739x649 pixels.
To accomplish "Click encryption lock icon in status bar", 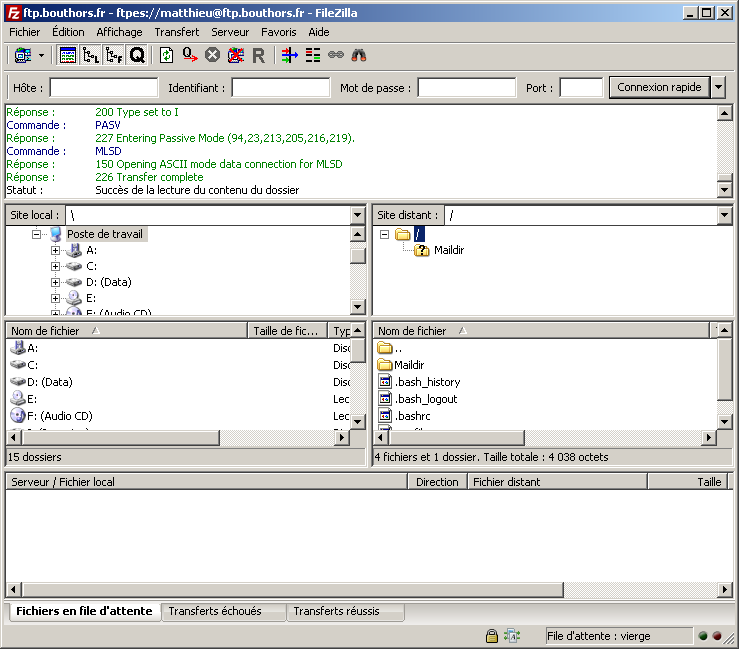I will pos(492,636).
